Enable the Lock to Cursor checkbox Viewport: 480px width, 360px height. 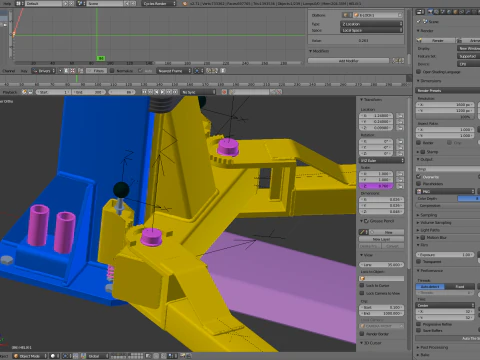(x=362, y=286)
